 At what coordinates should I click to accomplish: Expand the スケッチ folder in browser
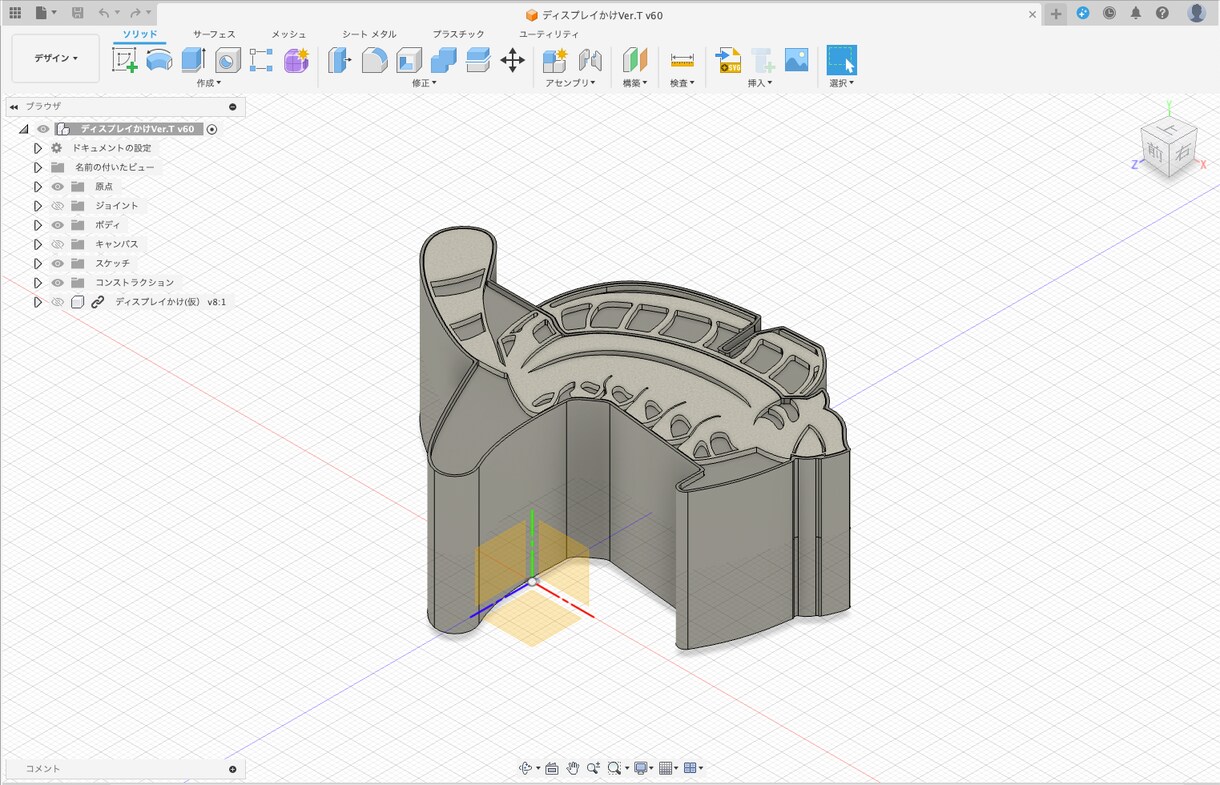point(38,263)
